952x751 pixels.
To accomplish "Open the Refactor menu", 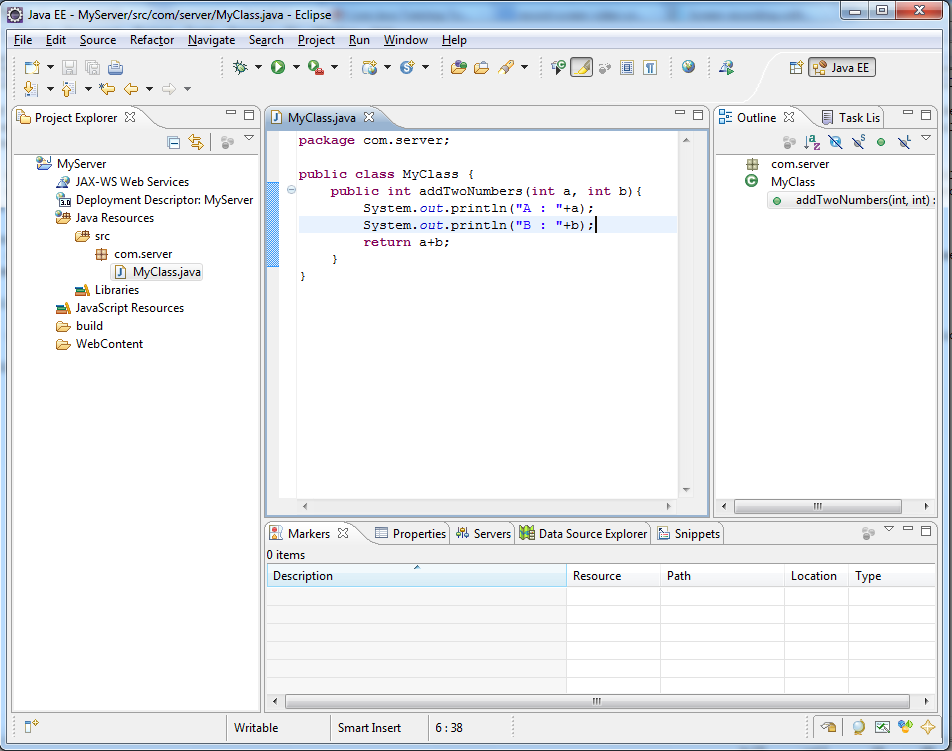I will click(150, 40).
